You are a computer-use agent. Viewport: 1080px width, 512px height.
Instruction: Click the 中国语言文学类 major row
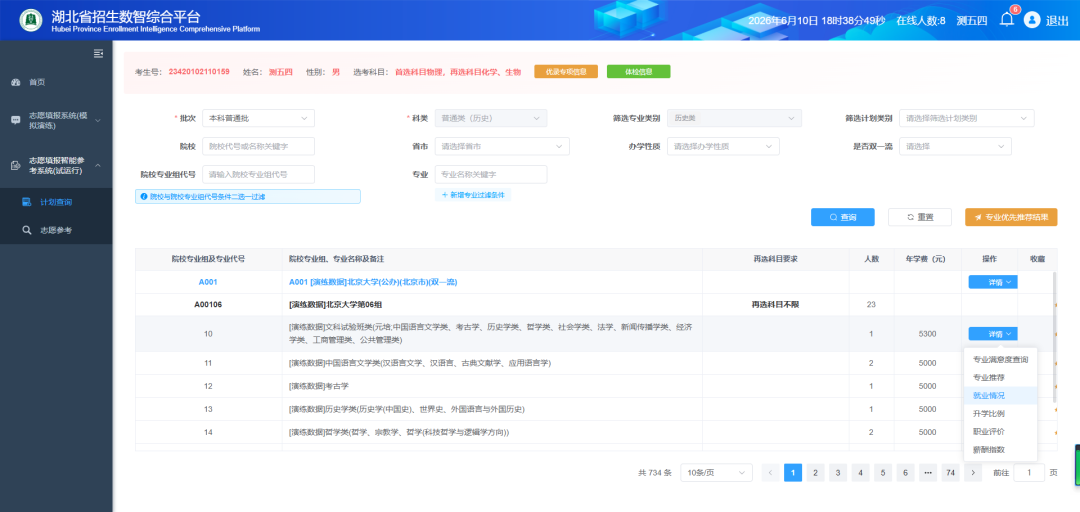point(596,363)
